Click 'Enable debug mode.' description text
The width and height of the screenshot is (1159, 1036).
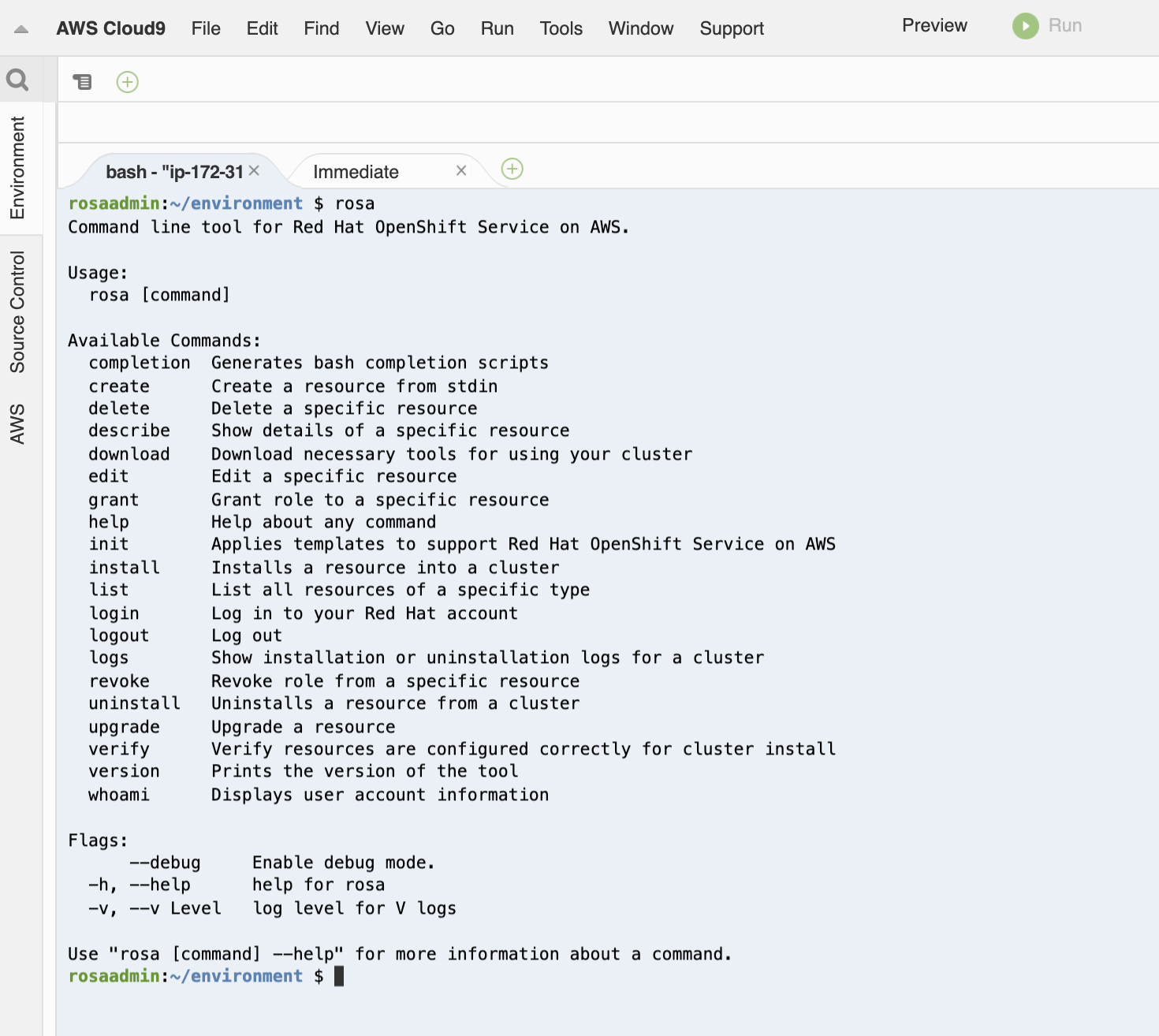344,863
